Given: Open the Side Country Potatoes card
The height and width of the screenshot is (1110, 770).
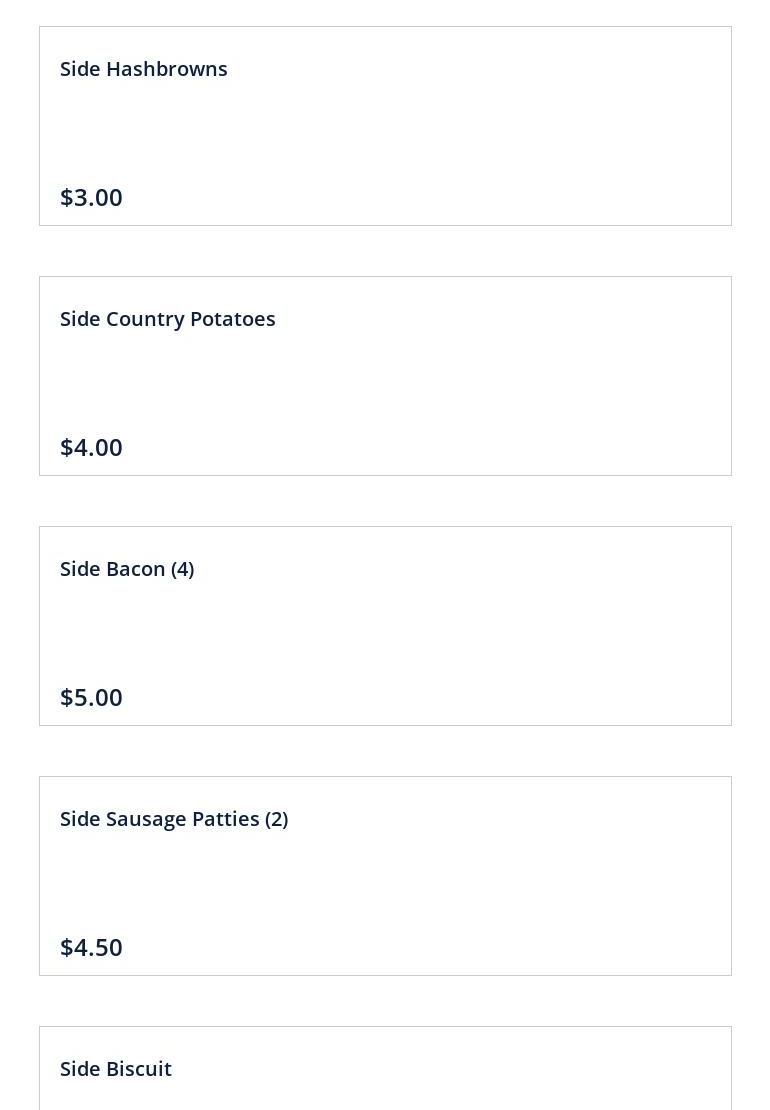Looking at the screenshot, I should pos(385,376).
